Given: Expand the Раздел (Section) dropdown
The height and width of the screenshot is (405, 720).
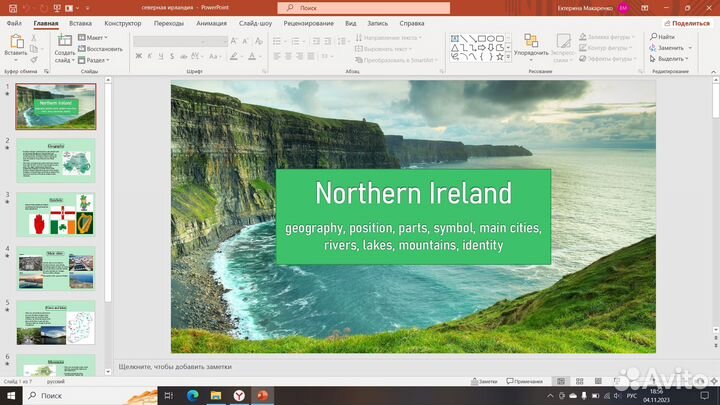Looking at the screenshot, I should (x=98, y=59).
